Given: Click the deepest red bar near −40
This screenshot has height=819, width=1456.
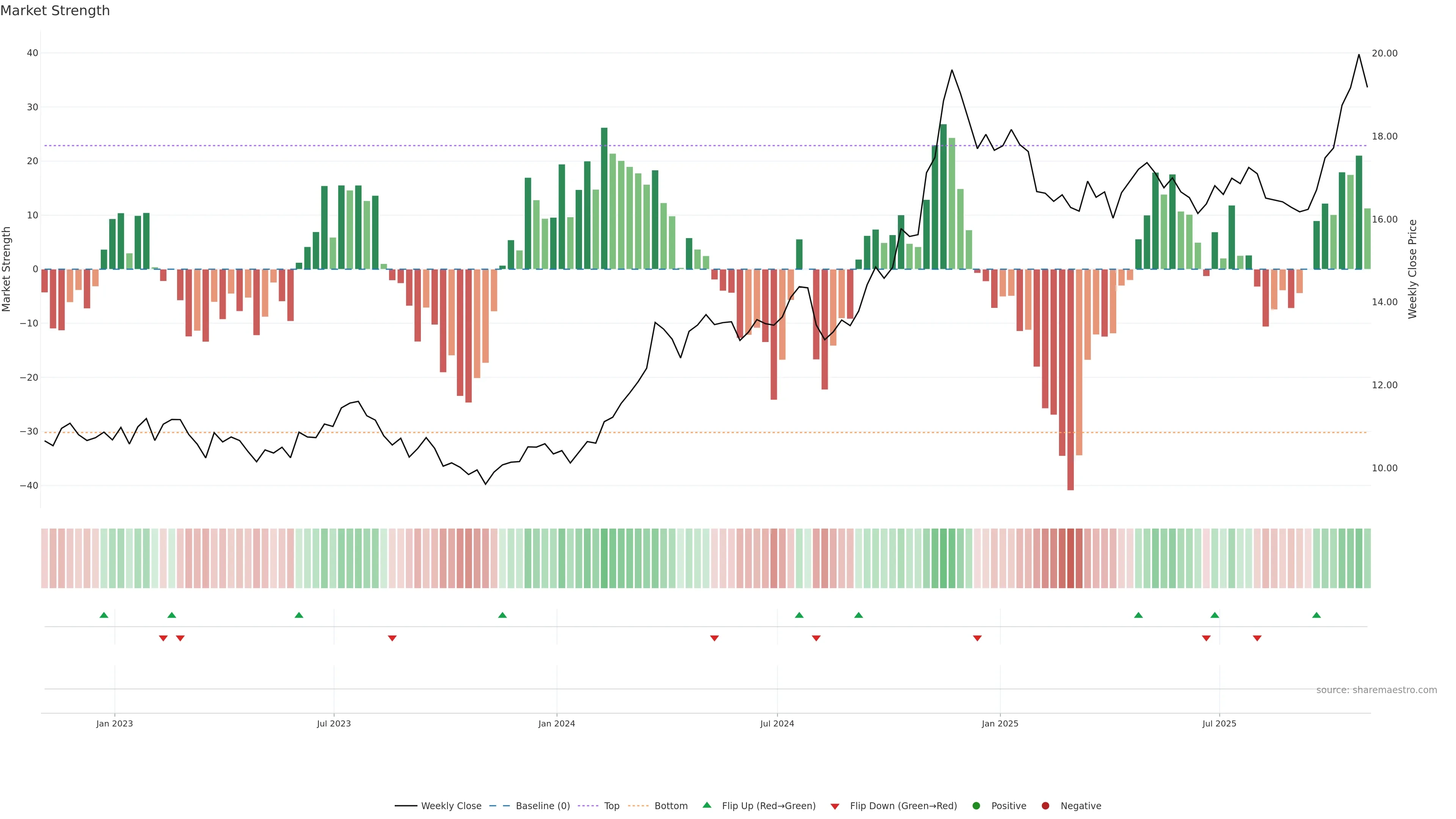Looking at the screenshot, I should (x=1070, y=395).
